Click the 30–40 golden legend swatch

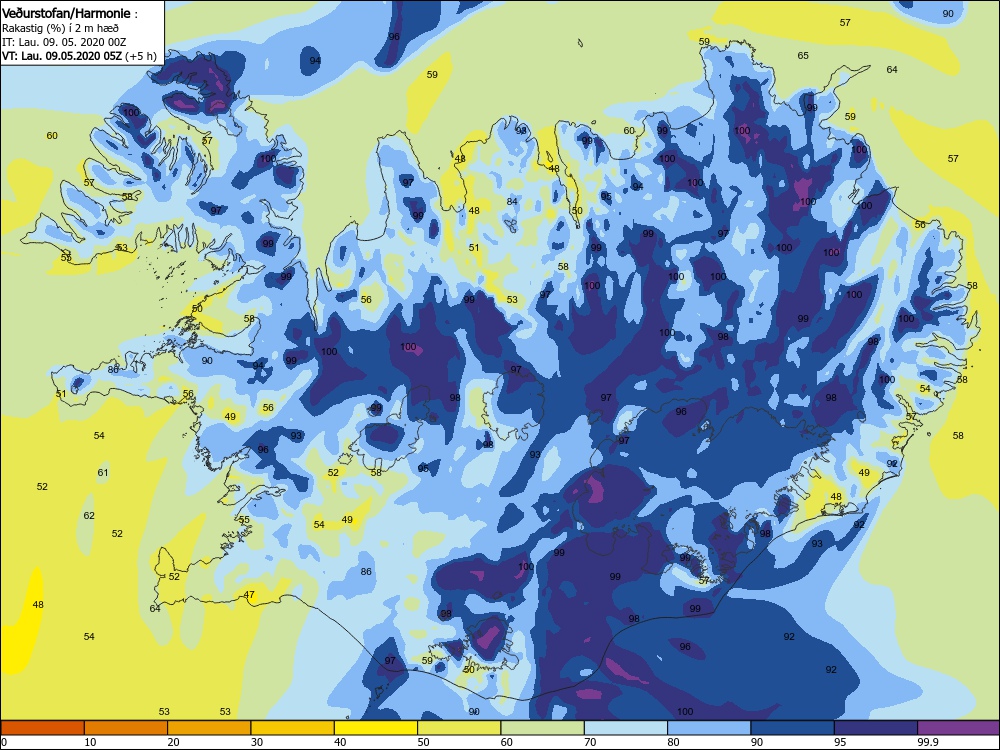click(x=293, y=728)
